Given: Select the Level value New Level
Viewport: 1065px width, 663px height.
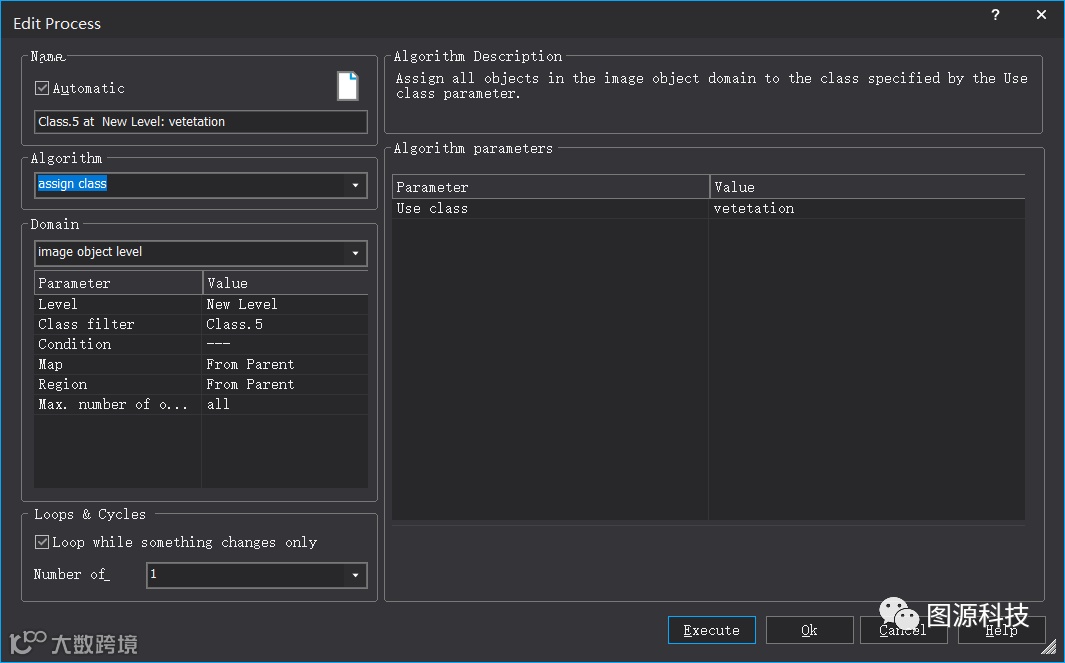Looking at the screenshot, I should tap(242, 304).
